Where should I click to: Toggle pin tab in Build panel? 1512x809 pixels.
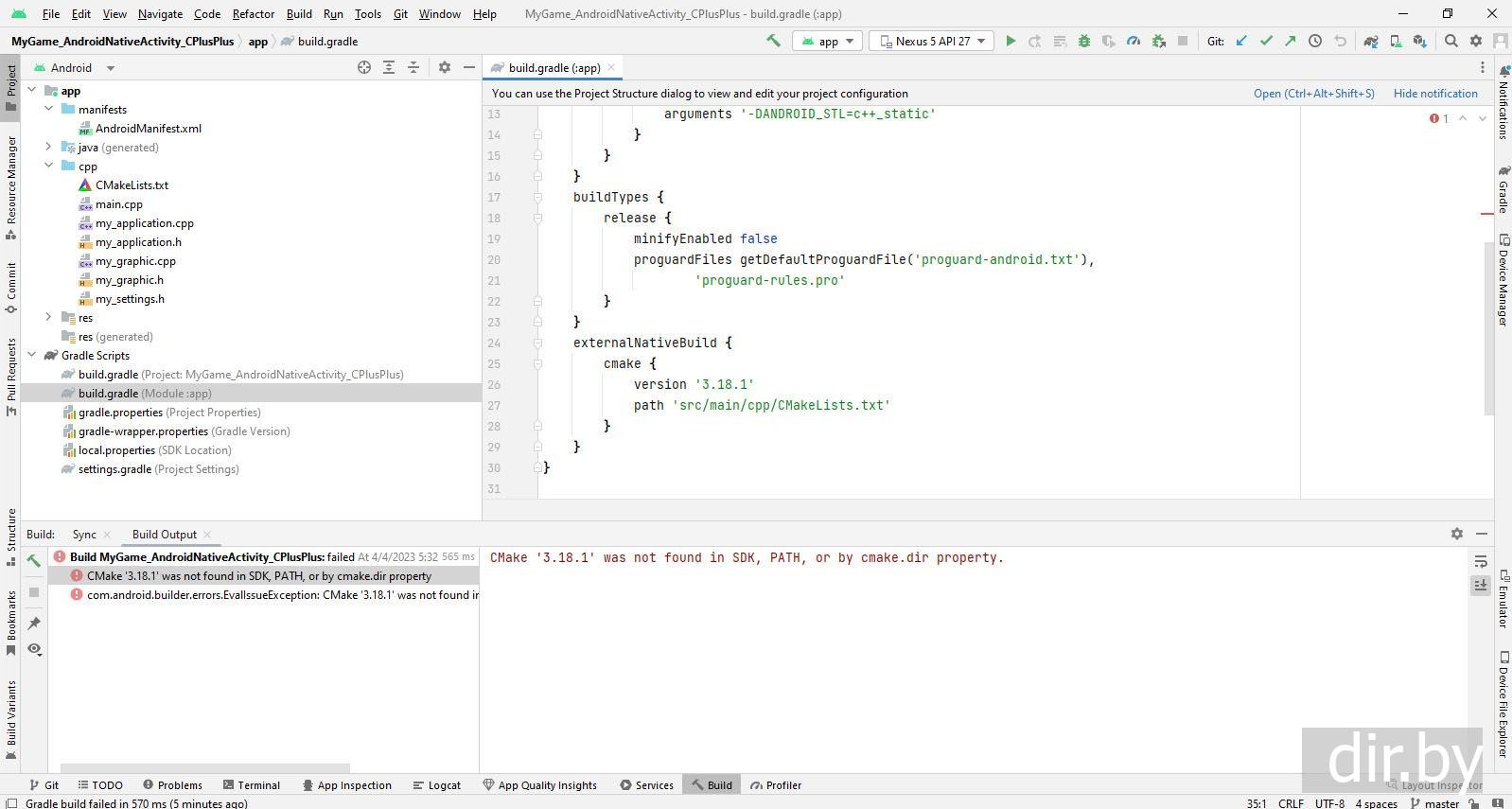click(34, 623)
